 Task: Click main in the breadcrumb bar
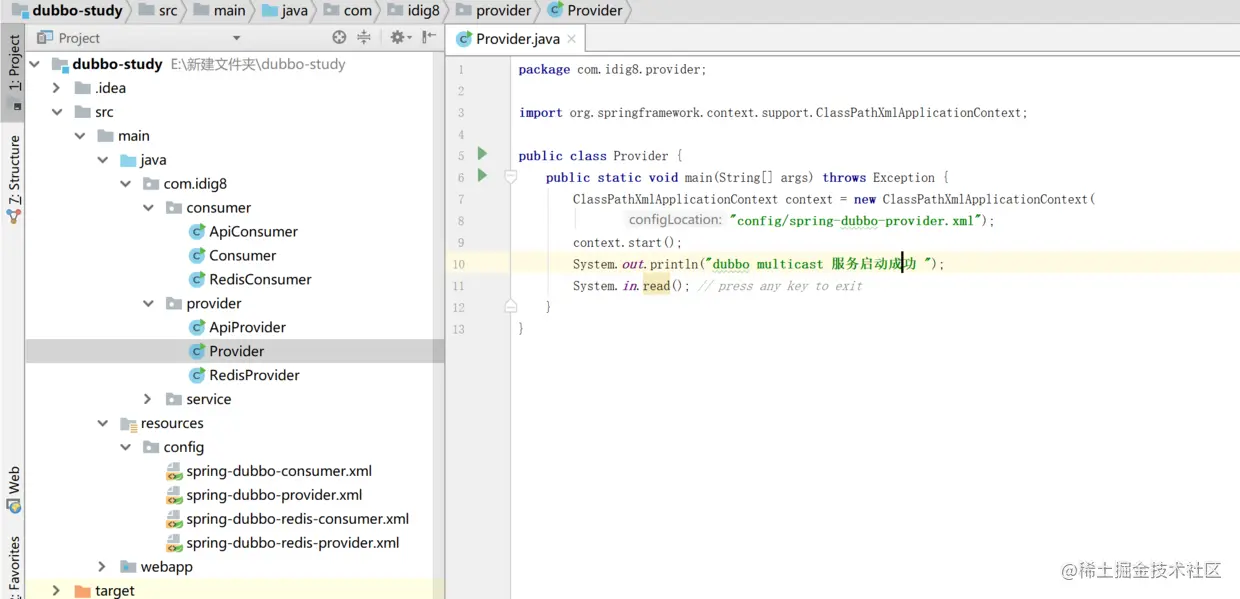pyautogui.click(x=219, y=11)
